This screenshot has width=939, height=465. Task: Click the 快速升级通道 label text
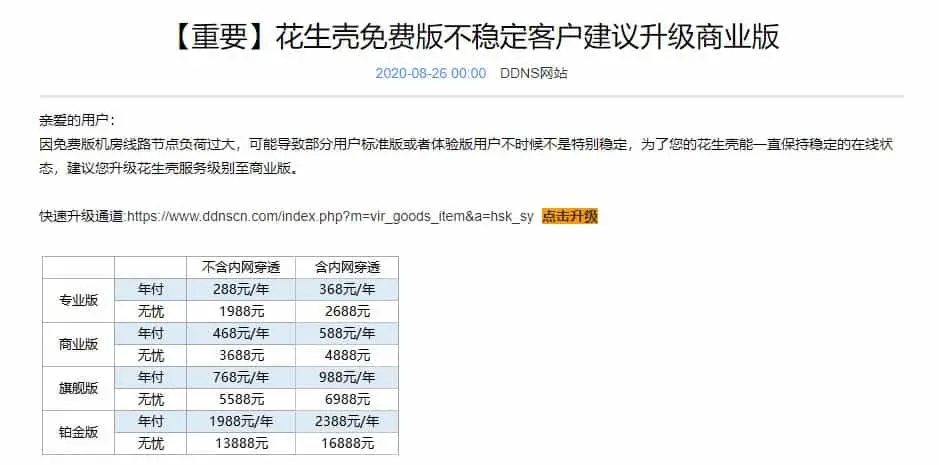click(81, 217)
